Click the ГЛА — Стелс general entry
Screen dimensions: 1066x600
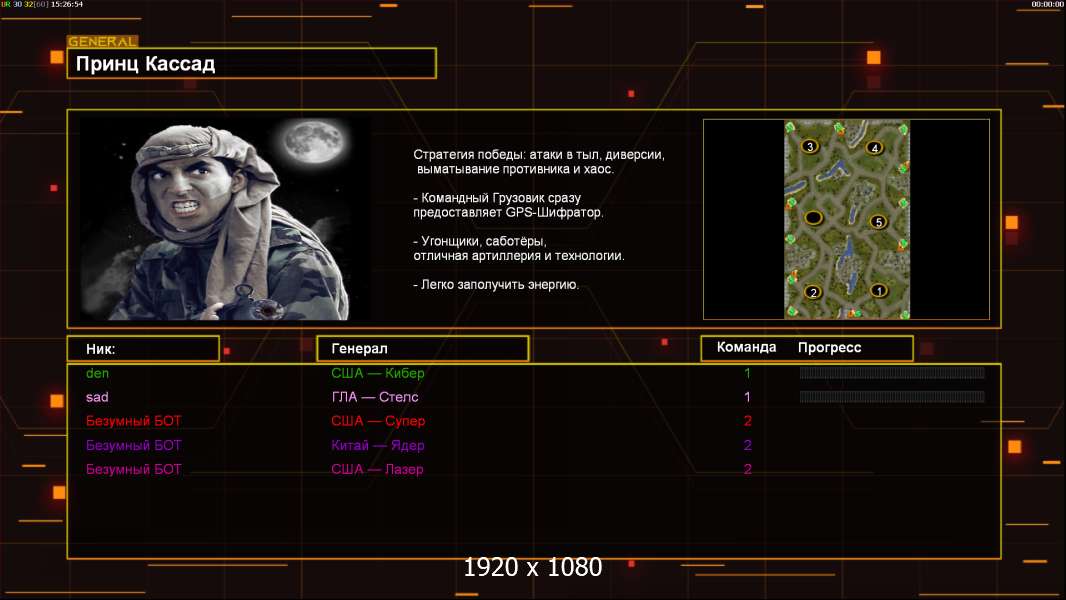coord(375,397)
